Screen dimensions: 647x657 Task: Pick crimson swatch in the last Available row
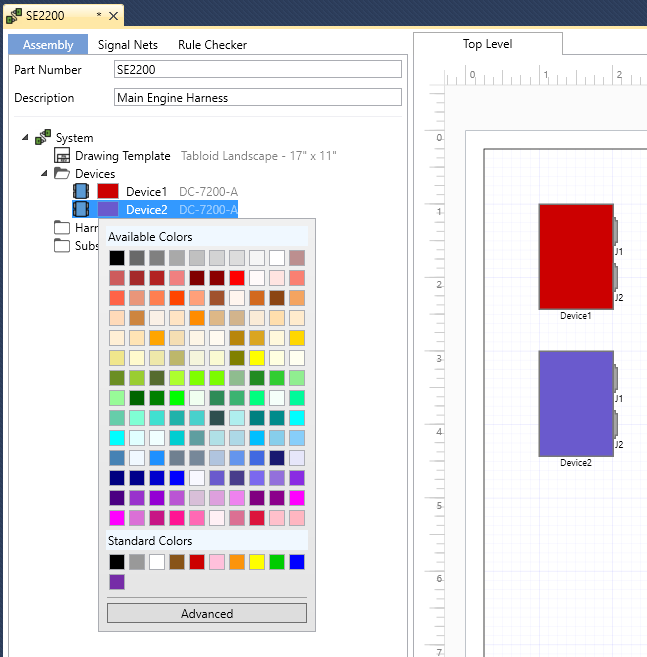(257, 518)
